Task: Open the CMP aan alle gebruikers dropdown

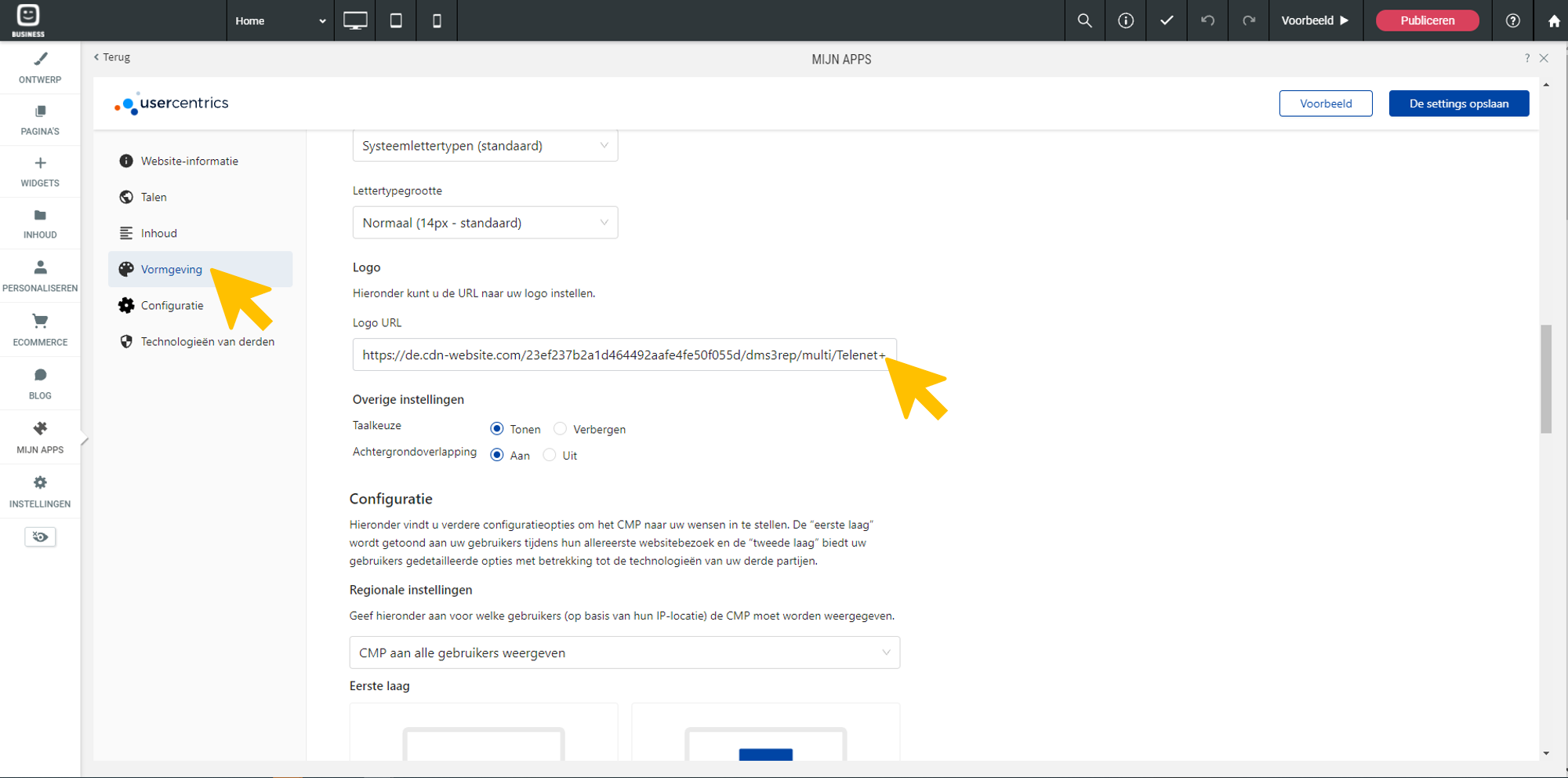Action: point(624,653)
